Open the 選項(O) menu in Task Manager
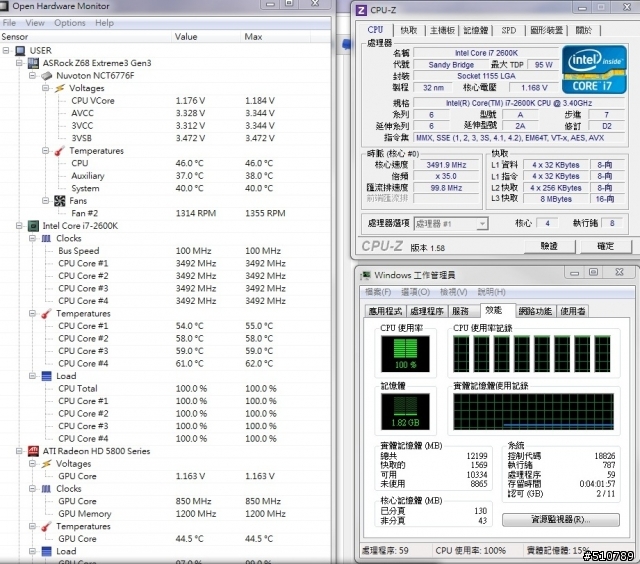Image resolution: width=640 pixels, height=564 pixels. click(x=416, y=292)
